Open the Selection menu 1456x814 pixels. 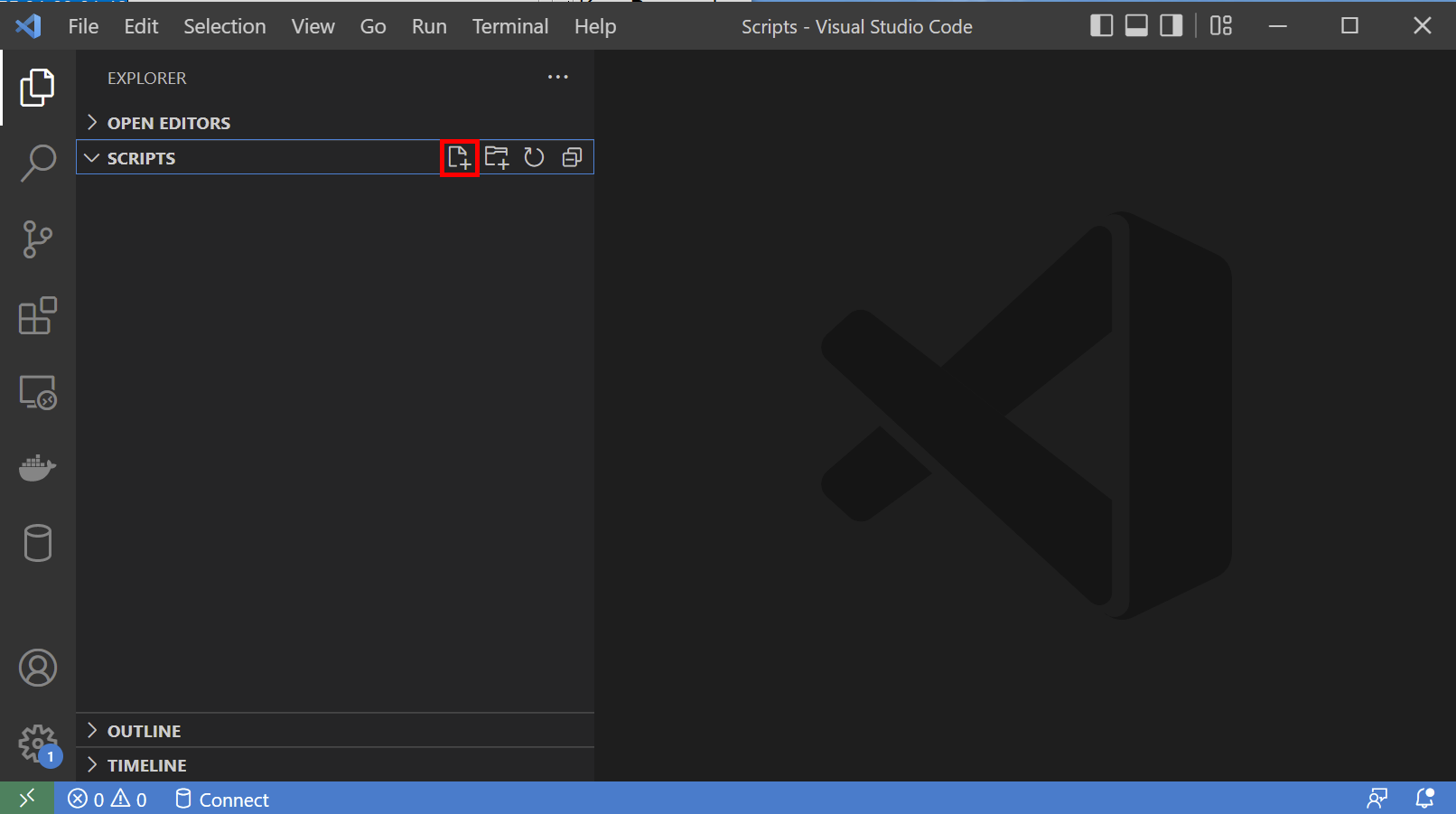[x=224, y=26]
